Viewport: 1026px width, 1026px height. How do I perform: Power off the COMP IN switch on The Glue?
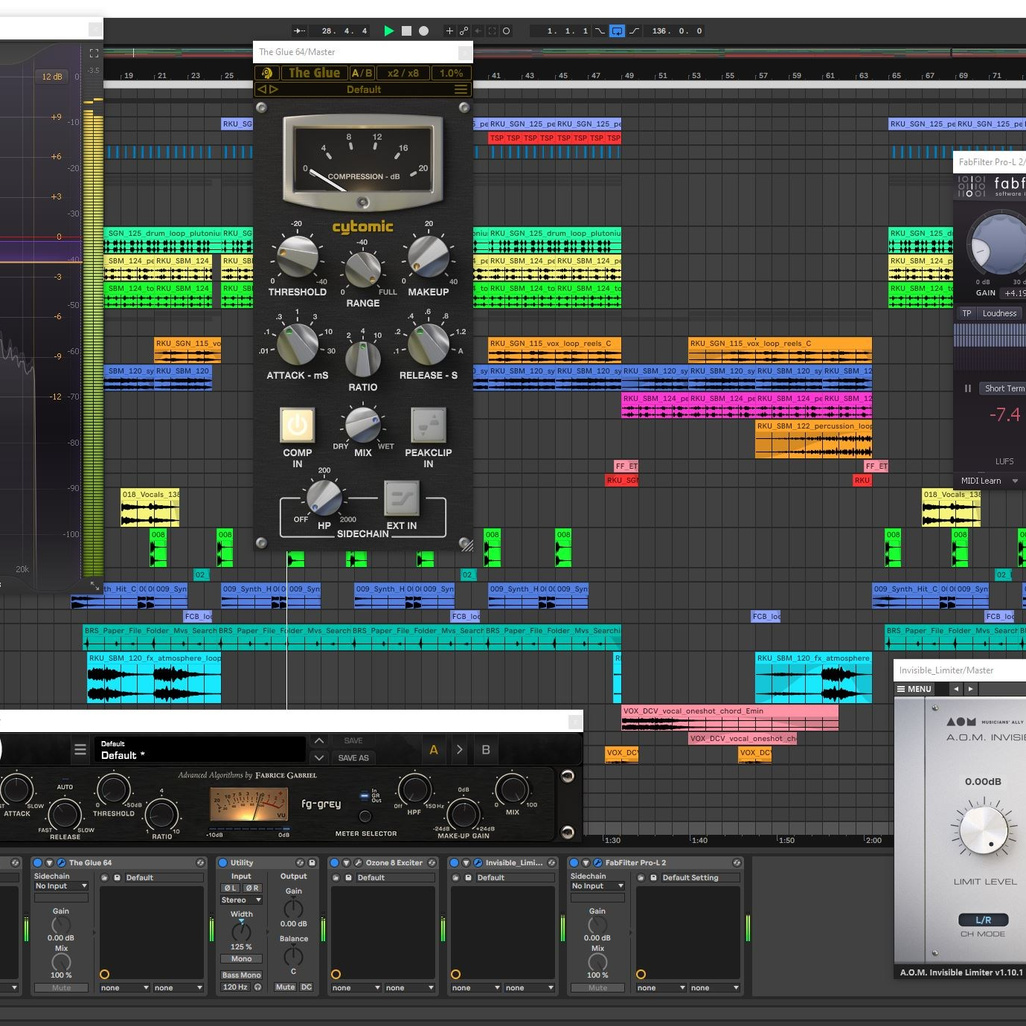[297, 424]
